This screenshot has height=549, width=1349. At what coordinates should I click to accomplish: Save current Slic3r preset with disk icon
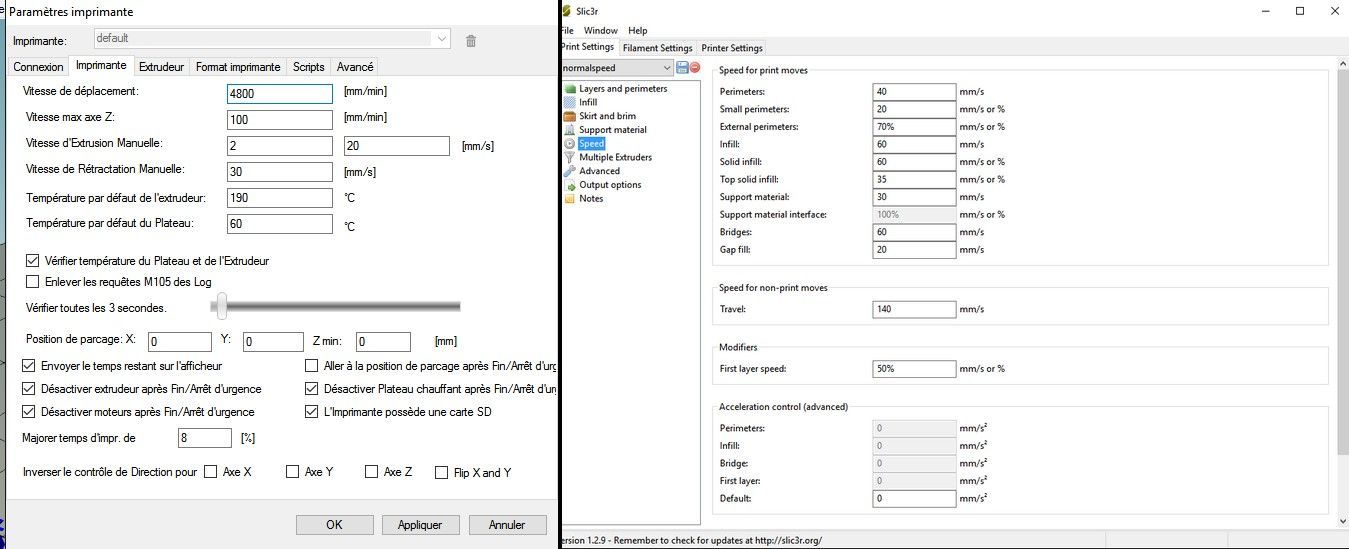682,67
